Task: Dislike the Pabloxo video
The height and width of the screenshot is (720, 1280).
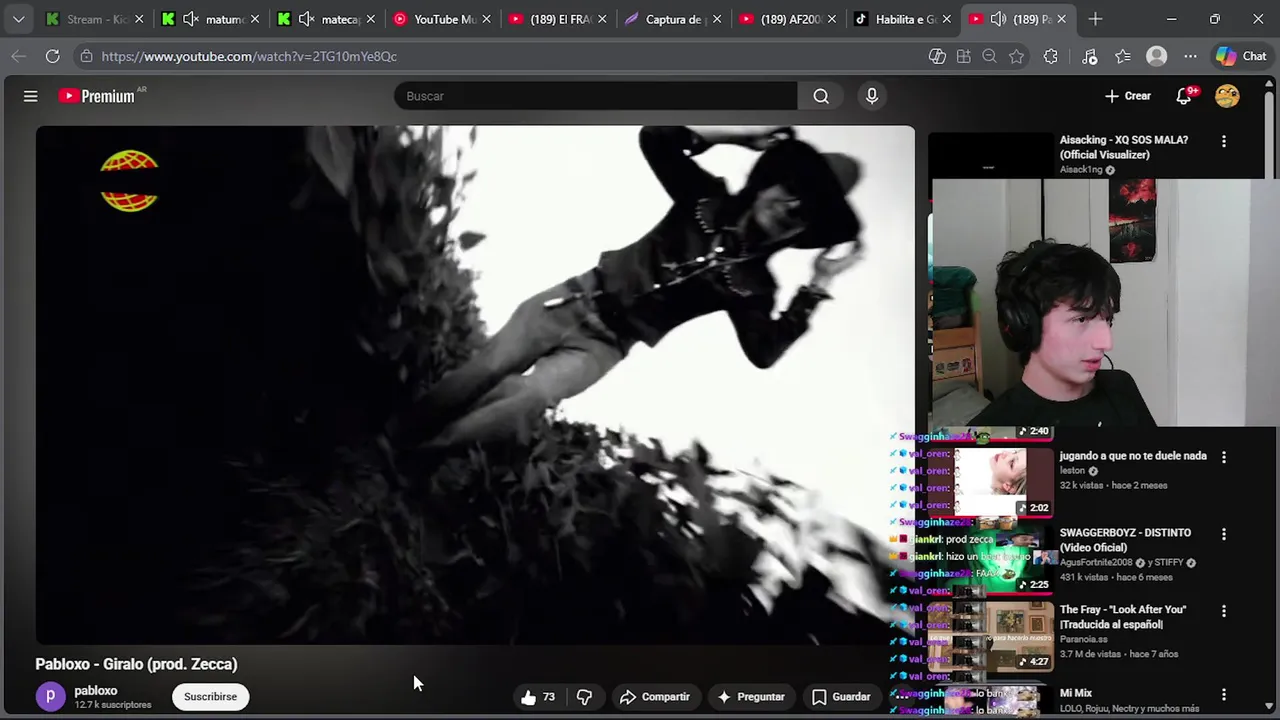Action: pos(585,697)
